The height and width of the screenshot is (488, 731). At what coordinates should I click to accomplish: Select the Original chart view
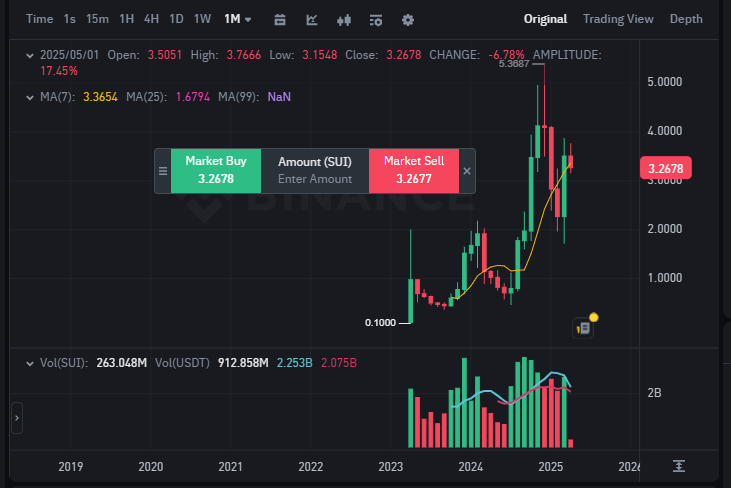click(x=545, y=19)
